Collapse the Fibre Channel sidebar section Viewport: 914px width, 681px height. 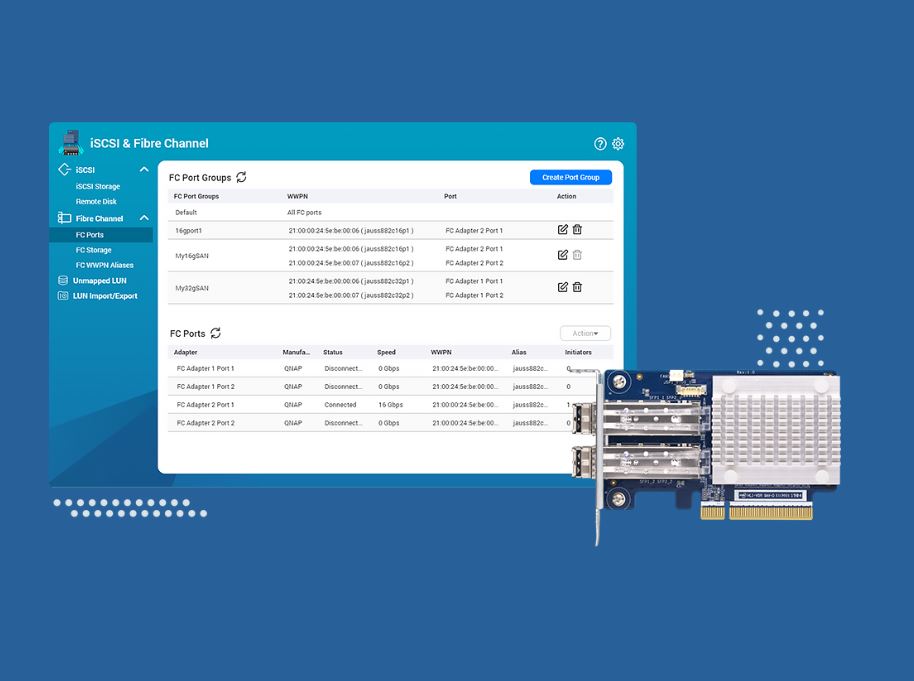point(144,218)
